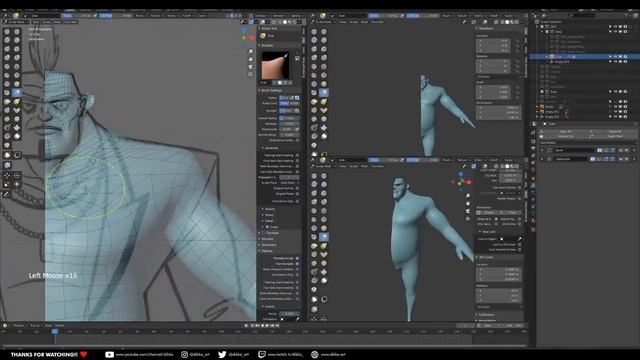Screen dimensions: 640x360
Task: Click the zoom magnifier in bottom-right viewport
Action: point(468,196)
